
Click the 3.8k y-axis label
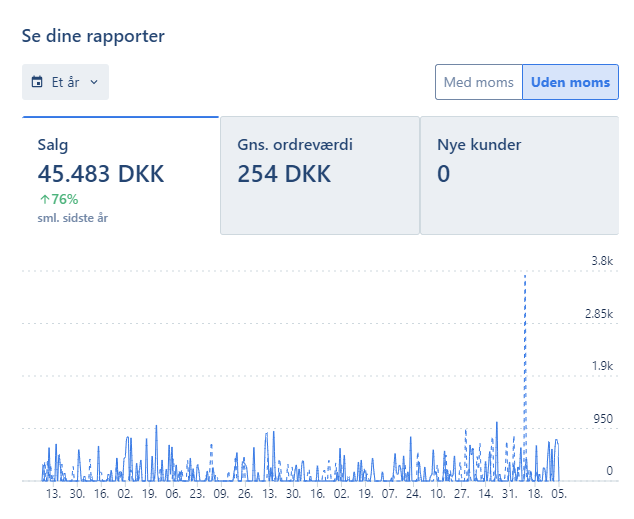tap(601, 261)
